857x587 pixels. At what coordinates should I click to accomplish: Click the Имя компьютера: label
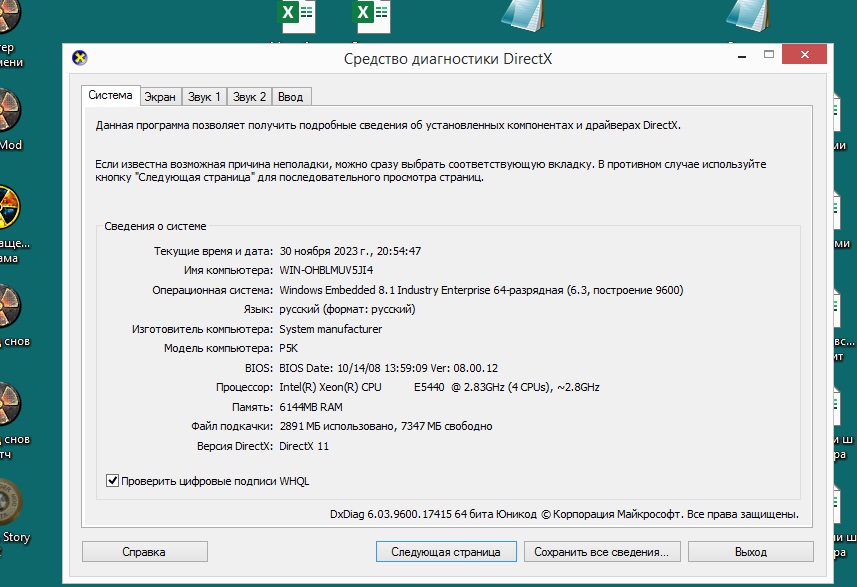tap(228, 270)
